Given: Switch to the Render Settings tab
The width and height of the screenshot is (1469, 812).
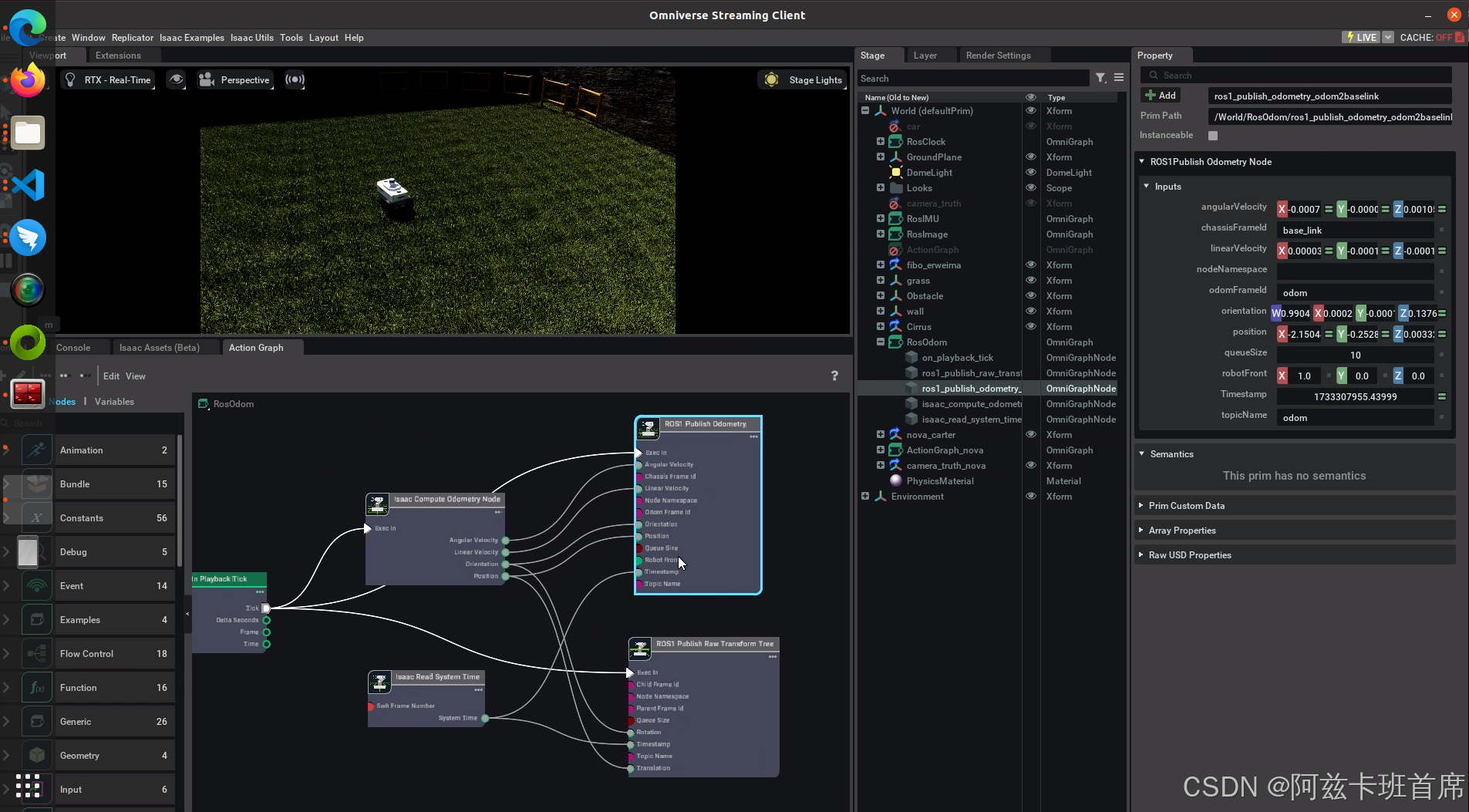Looking at the screenshot, I should click(x=998, y=56).
